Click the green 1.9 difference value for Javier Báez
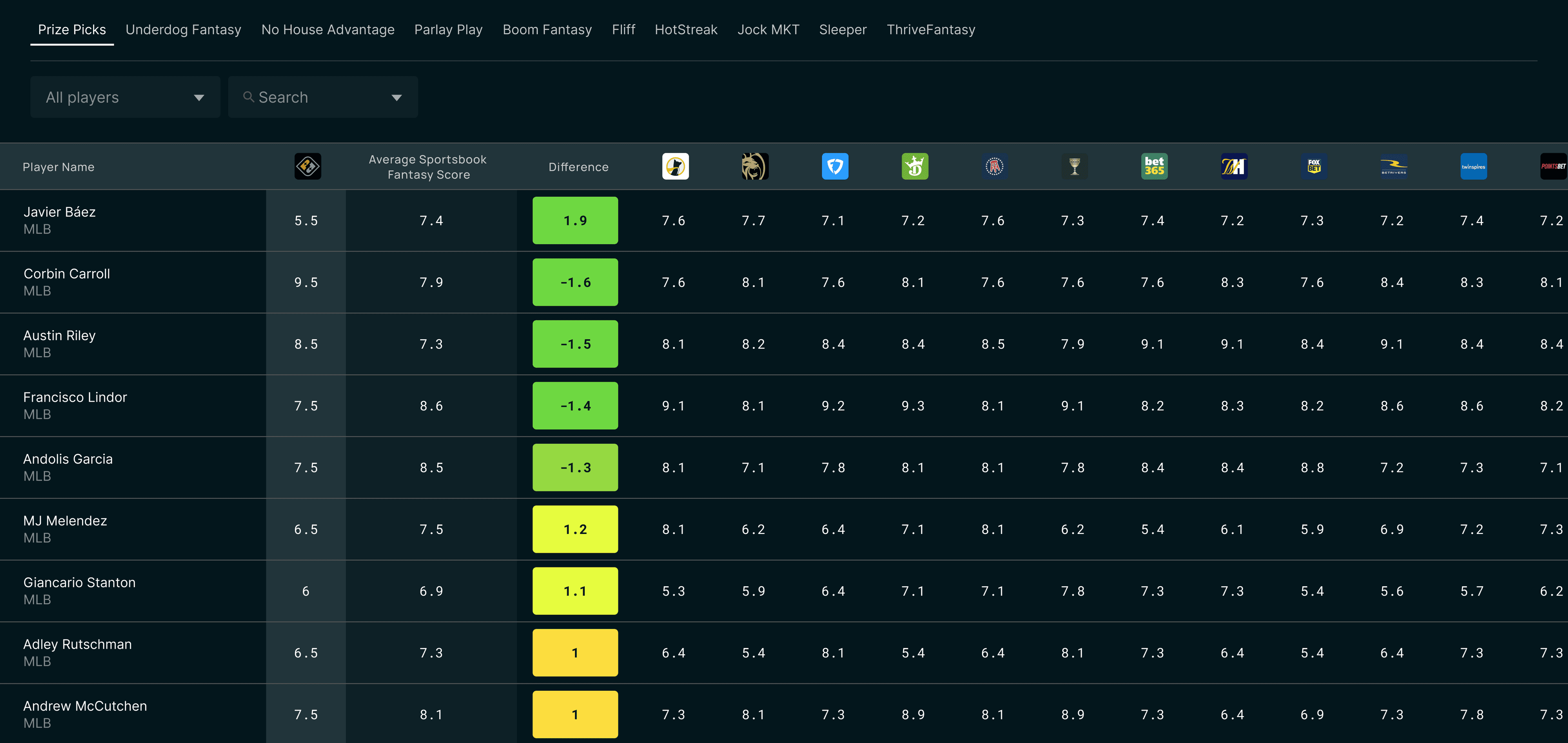1568x743 pixels. click(575, 220)
